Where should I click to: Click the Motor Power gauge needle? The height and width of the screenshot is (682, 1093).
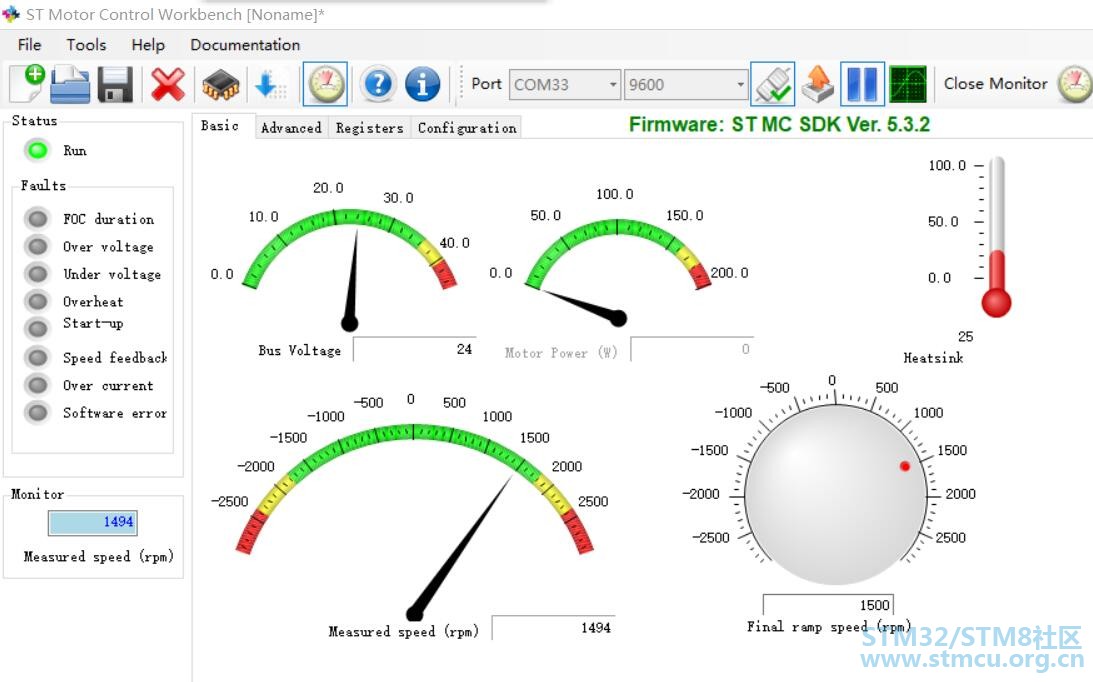pyautogui.click(x=584, y=308)
